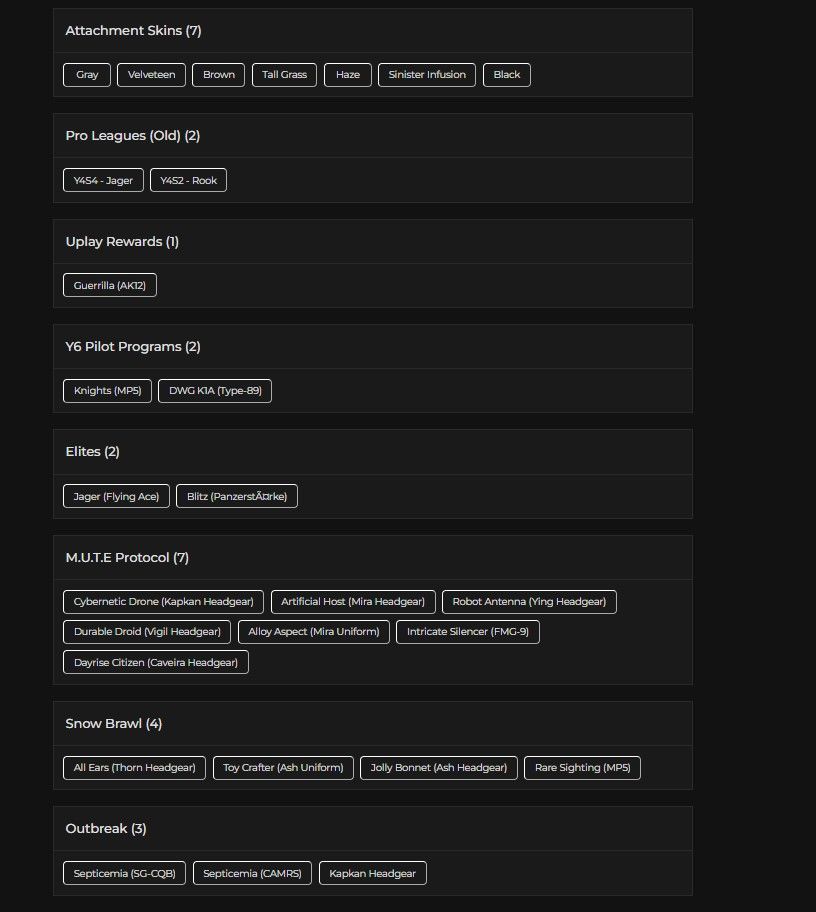Click Alloy Aspect (Mira Uniform) tag

[314, 632]
